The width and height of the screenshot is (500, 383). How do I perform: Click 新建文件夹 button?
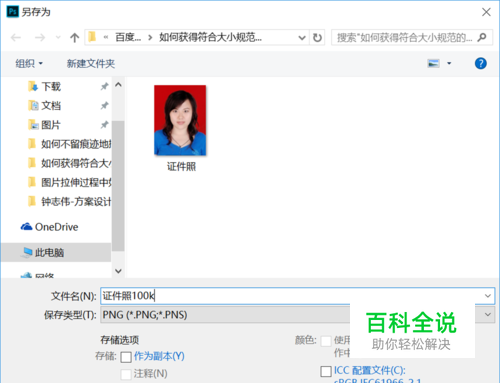coord(91,63)
